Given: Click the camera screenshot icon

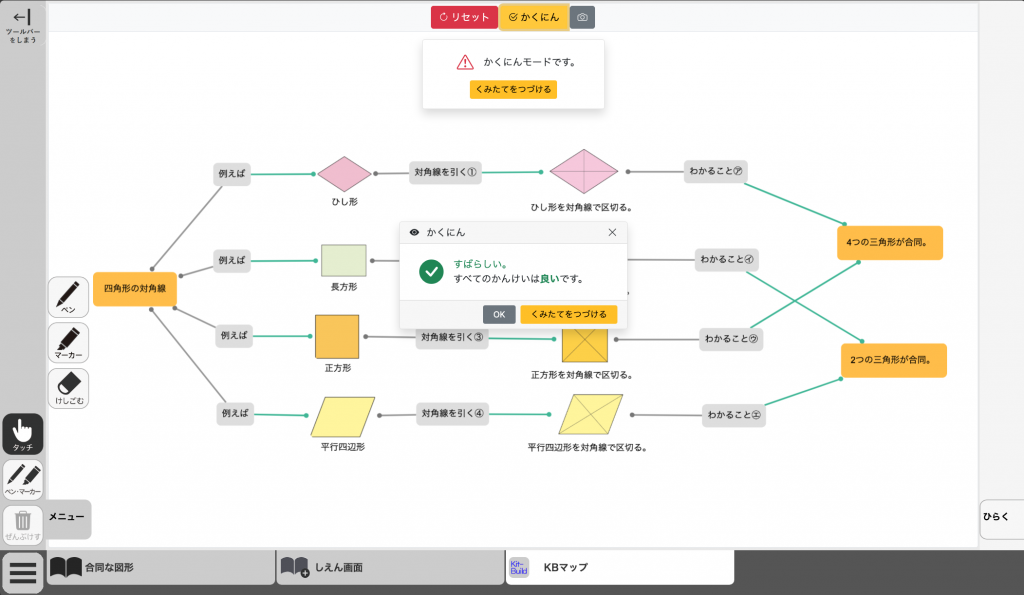Looking at the screenshot, I should point(582,17).
